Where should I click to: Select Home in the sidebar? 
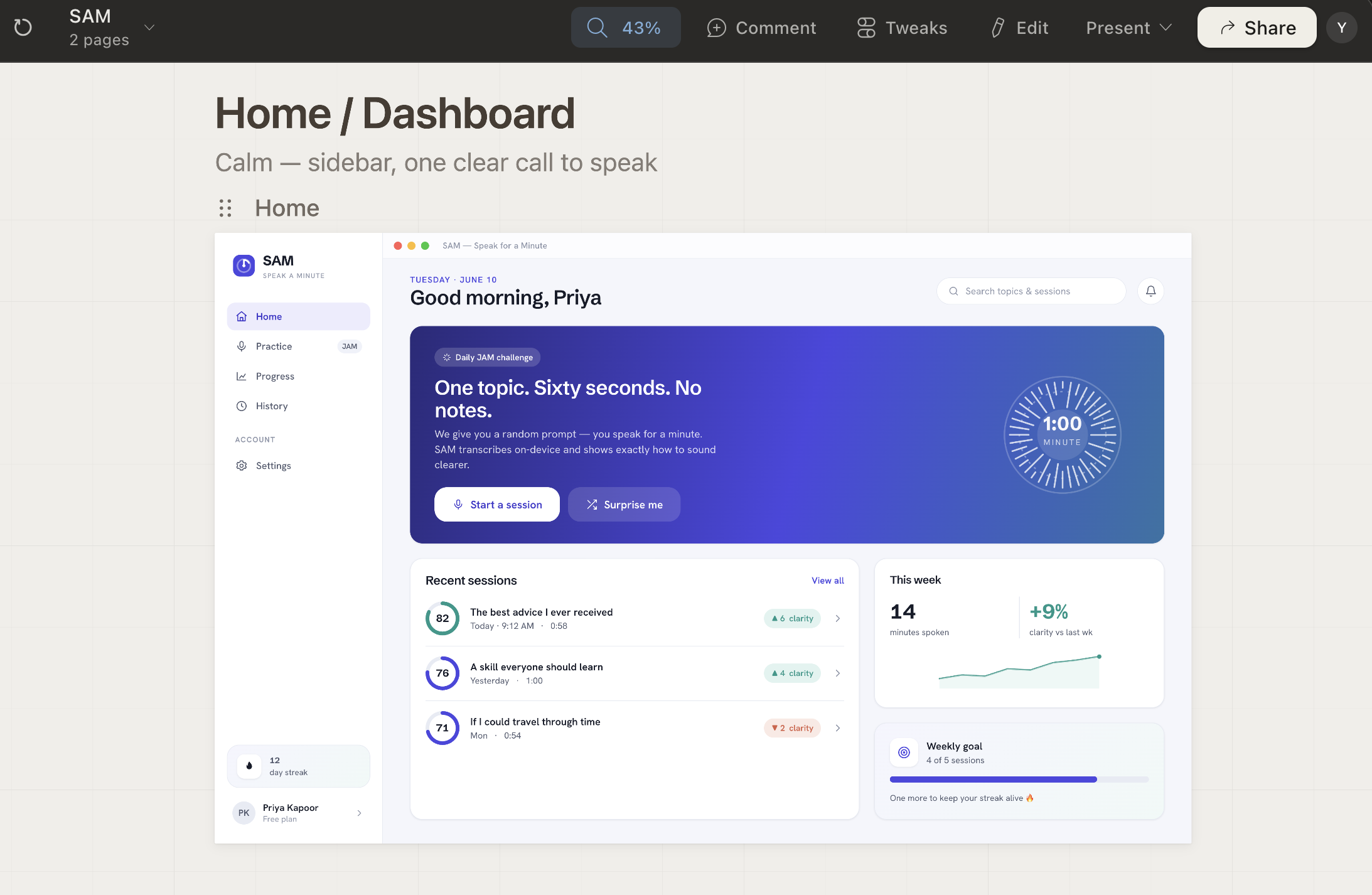tap(298, 316)
